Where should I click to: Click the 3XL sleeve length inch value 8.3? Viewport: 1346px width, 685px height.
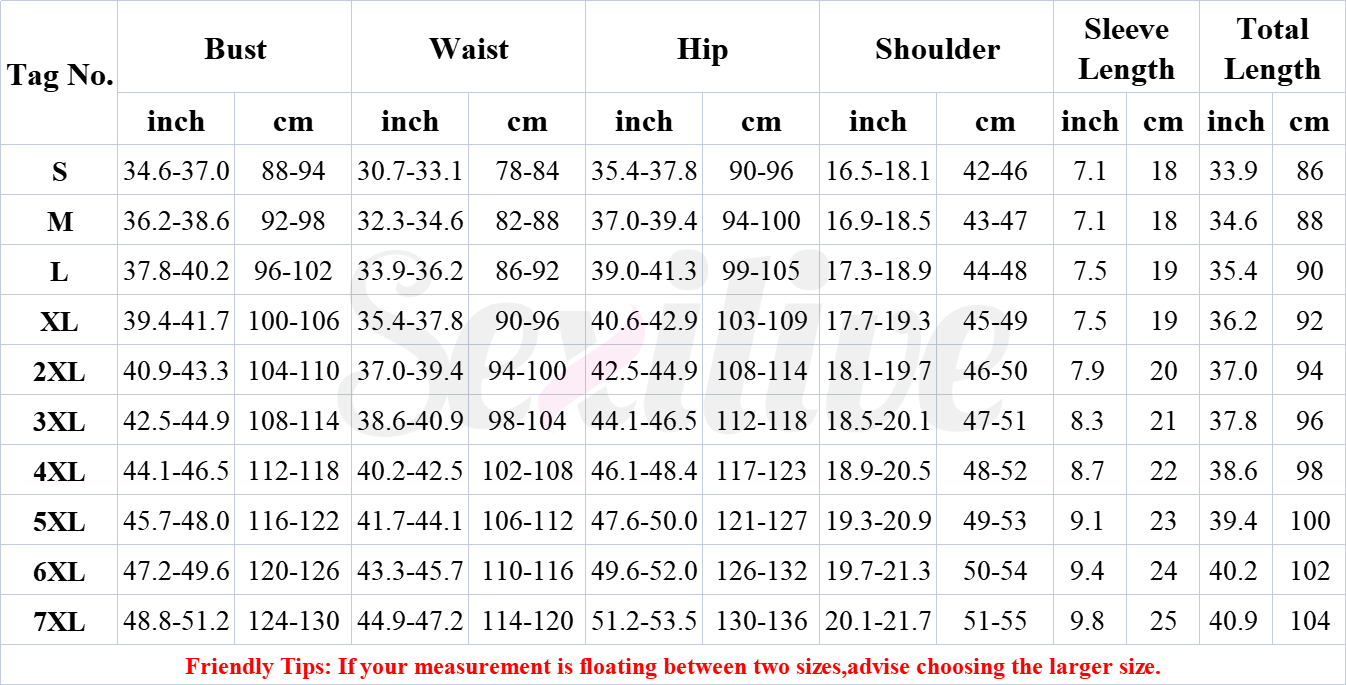coord(1089,421)
